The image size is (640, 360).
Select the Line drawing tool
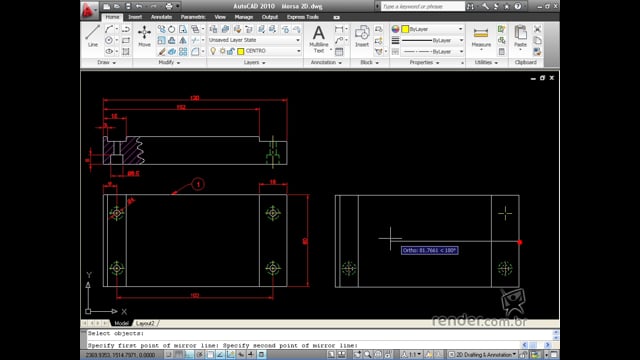(x=93, y=36)
